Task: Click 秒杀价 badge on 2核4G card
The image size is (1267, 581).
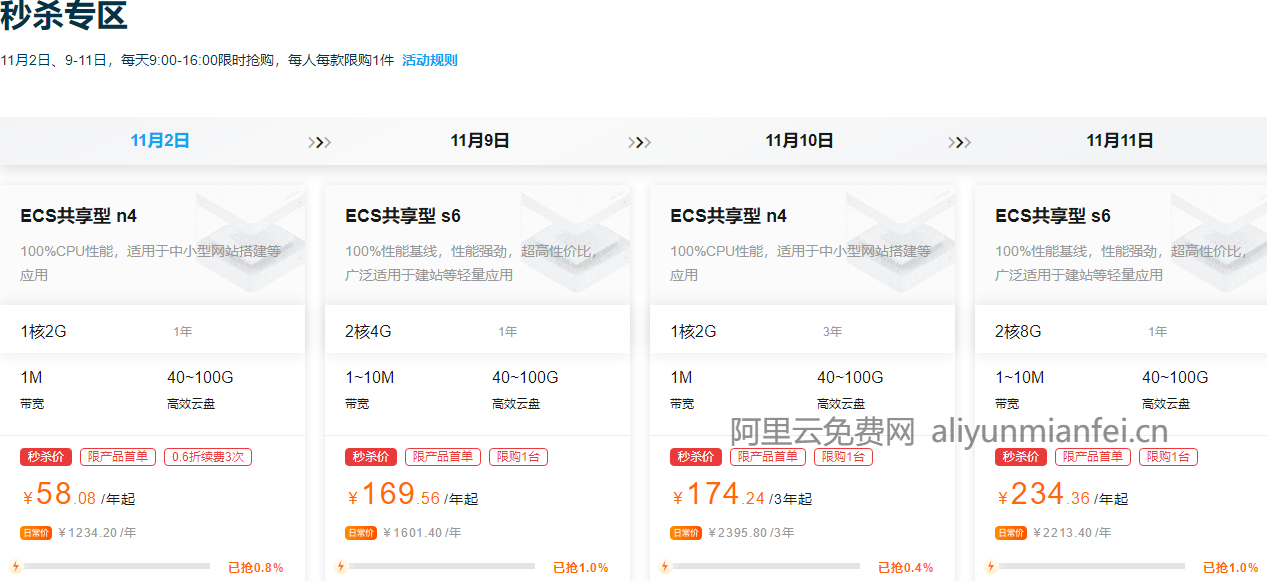Action: click(371, 457)
